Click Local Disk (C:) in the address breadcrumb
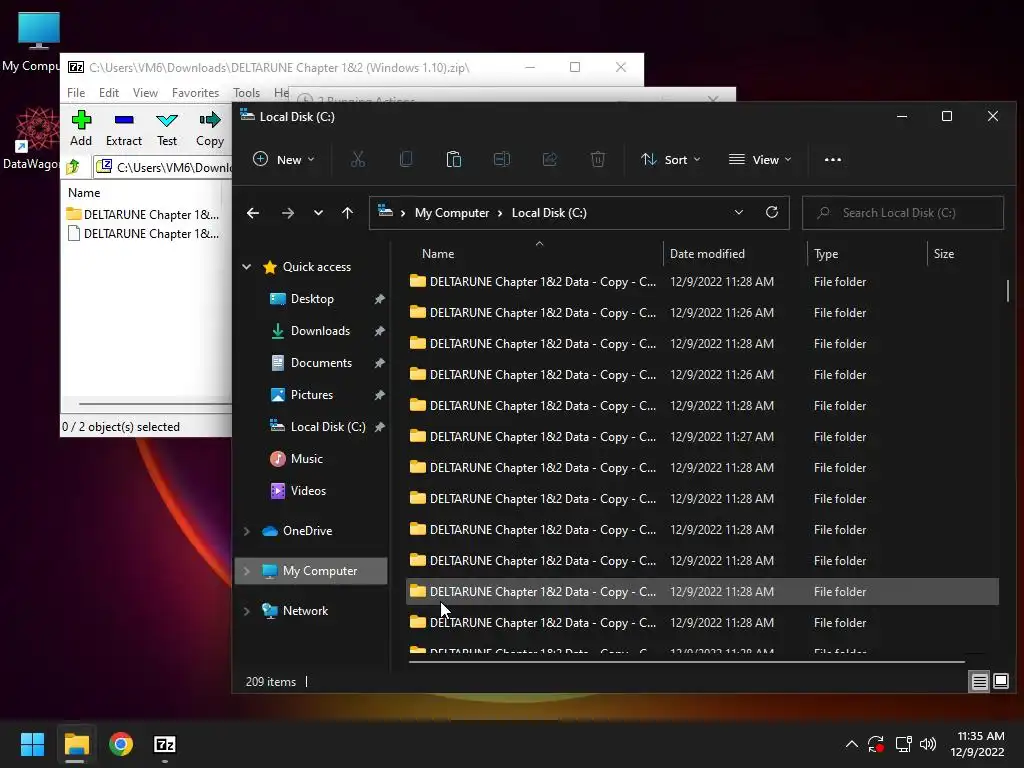1024x768 pixels. [x=549, y=213]
